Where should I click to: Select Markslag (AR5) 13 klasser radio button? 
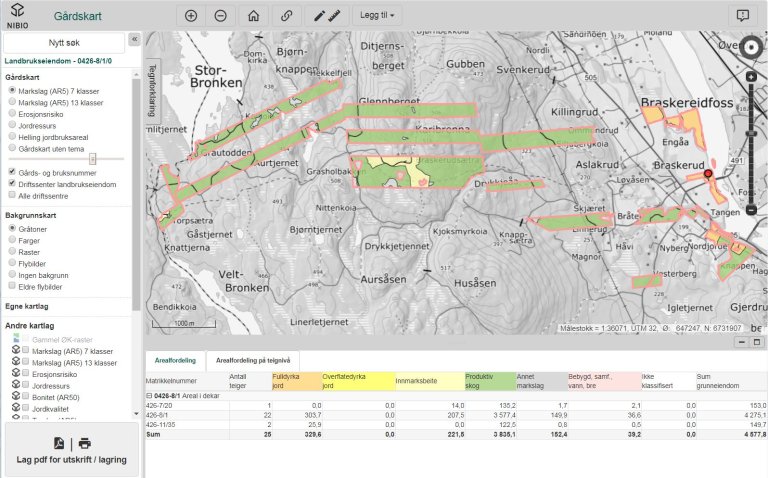pos(12,102)
